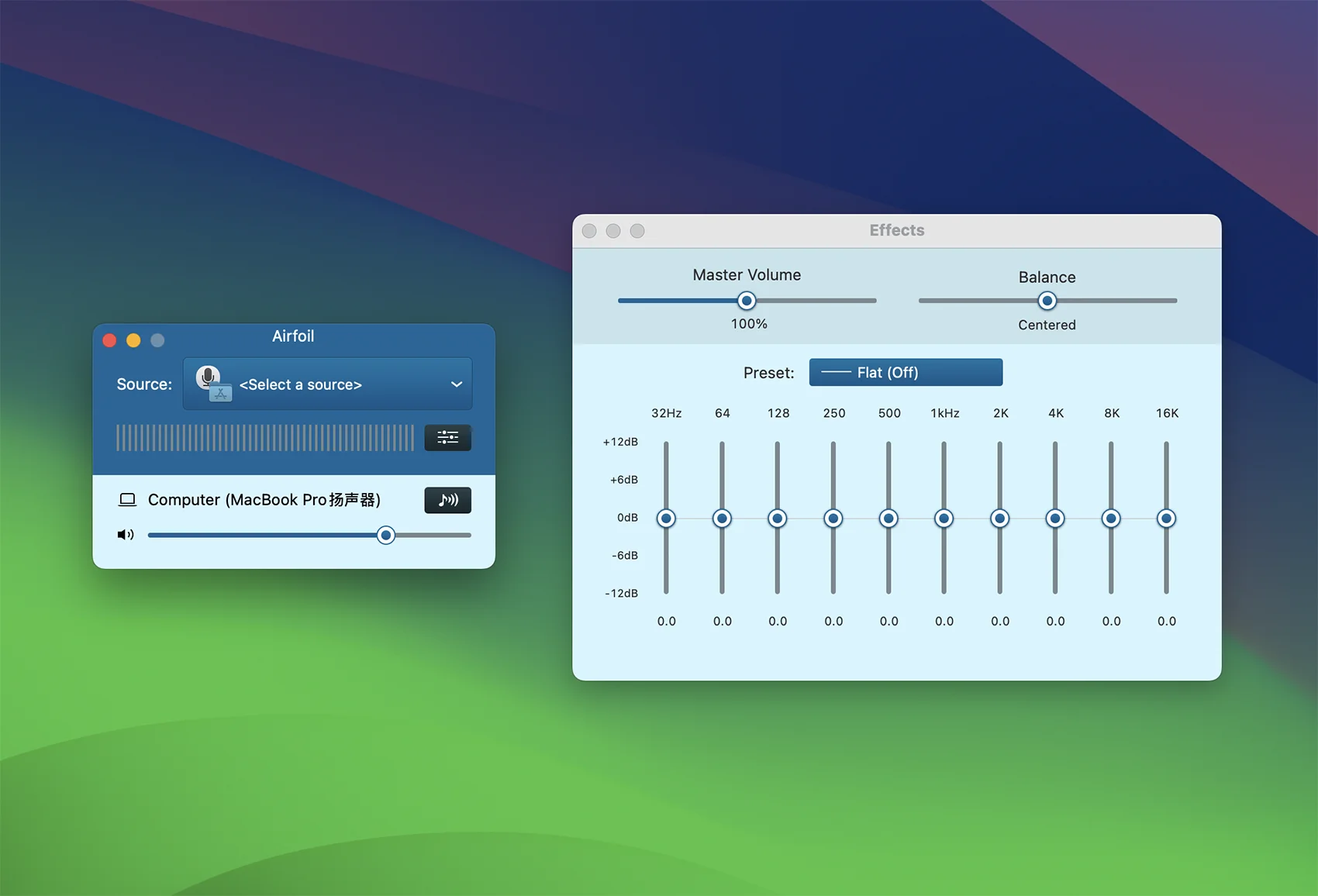
Task: Click the 32Hz equalizer band knob
Action: [x=666, y=519]
